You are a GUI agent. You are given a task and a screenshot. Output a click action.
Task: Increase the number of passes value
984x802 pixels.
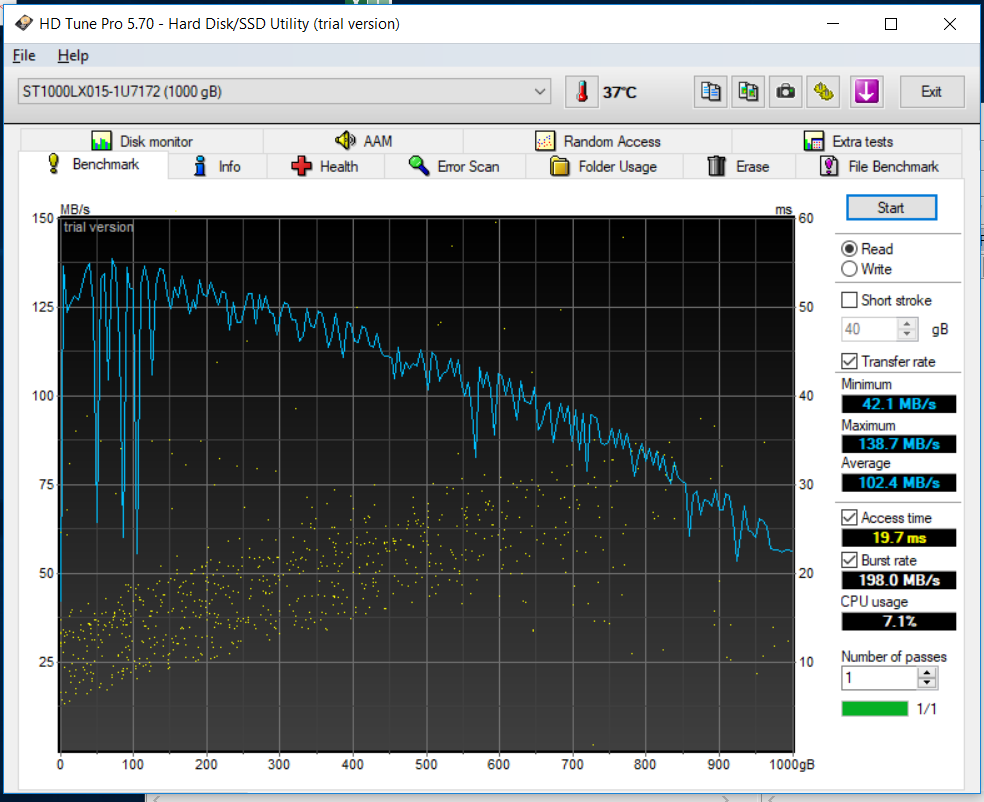(x=928, y=672)
